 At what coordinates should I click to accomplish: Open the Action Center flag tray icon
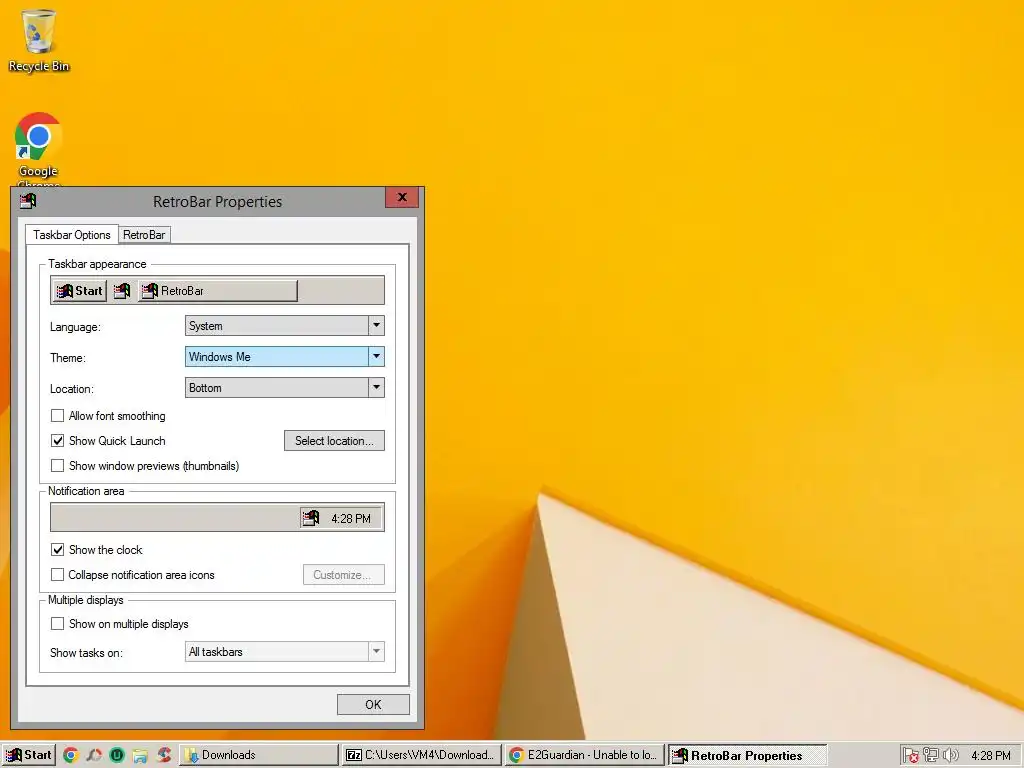910,756
